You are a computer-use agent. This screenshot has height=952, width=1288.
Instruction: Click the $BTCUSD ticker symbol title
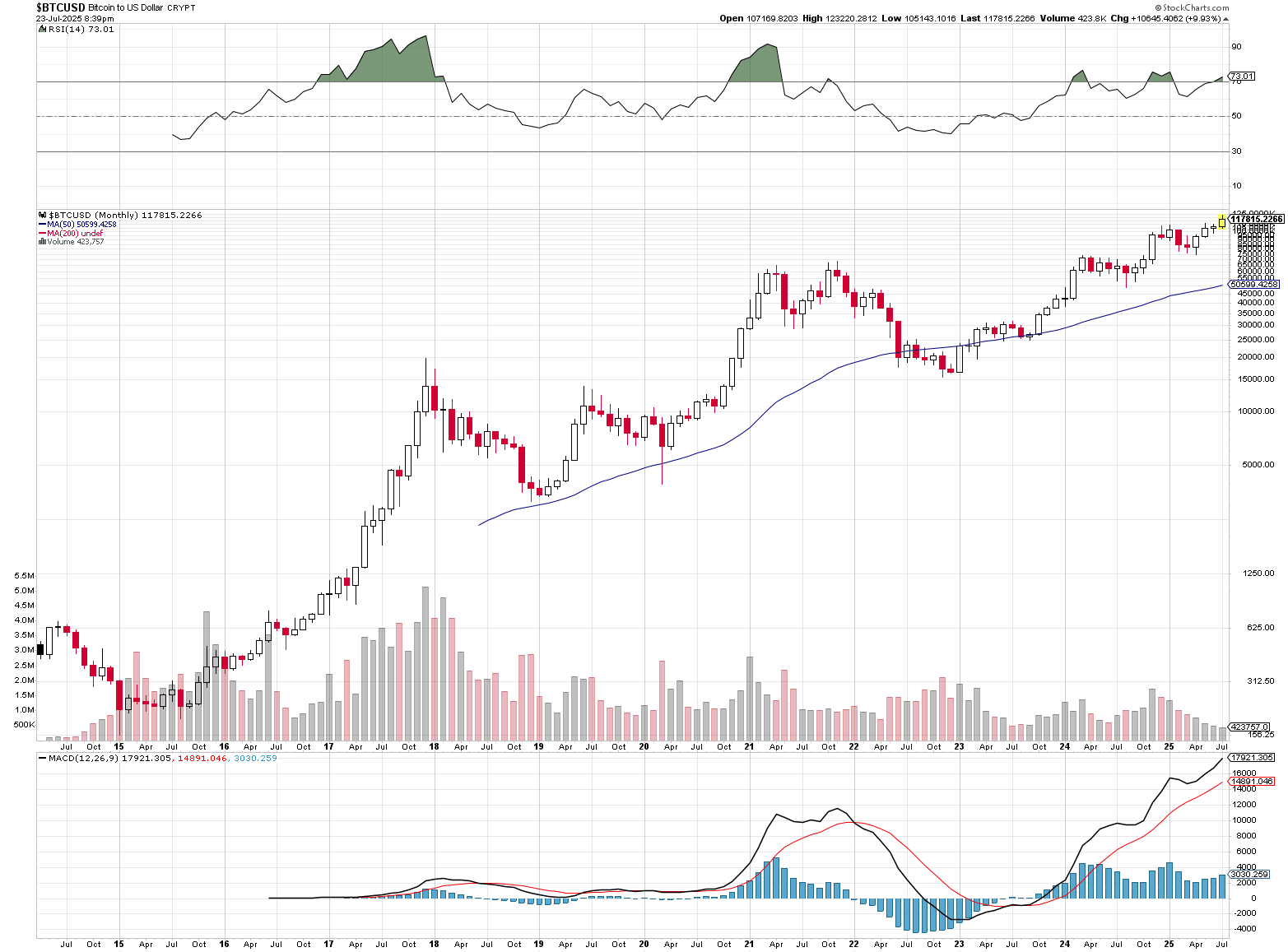60,7
